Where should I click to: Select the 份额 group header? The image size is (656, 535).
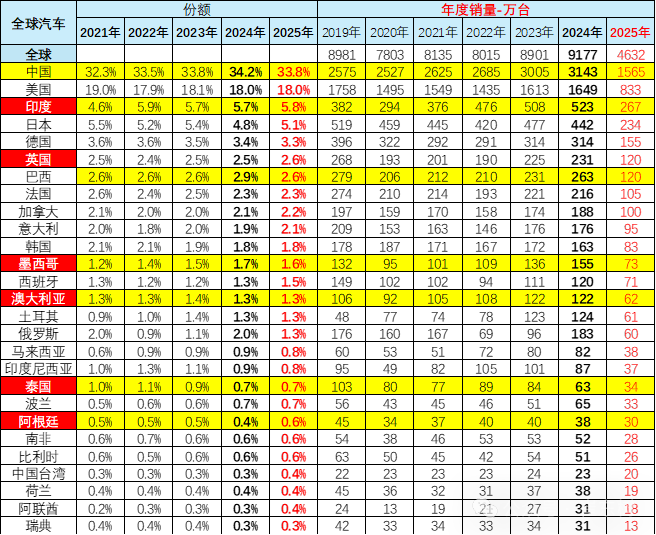[x=197, y=9]
